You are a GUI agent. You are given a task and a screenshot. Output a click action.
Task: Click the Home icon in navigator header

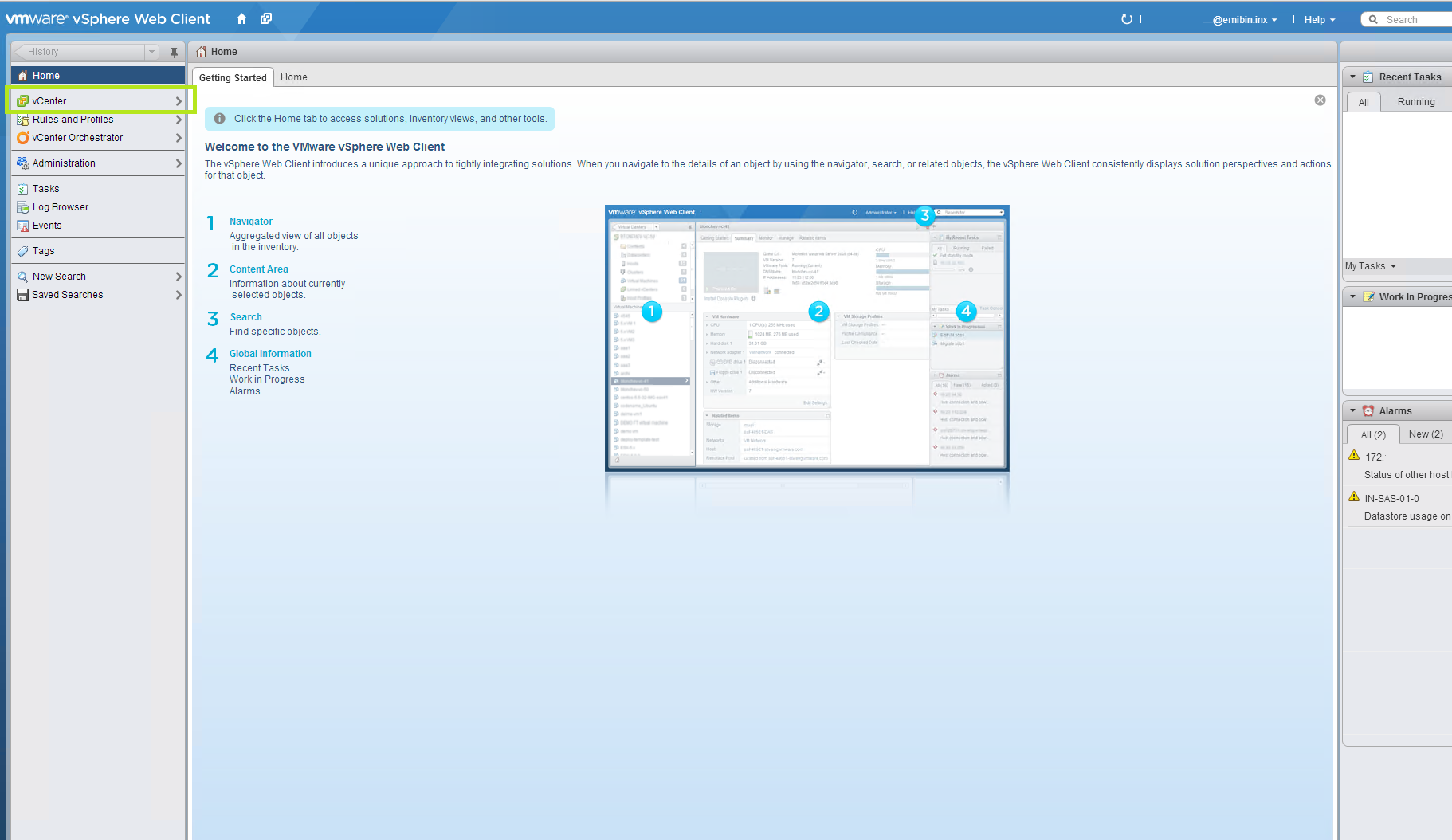click(x=22, y=76)
